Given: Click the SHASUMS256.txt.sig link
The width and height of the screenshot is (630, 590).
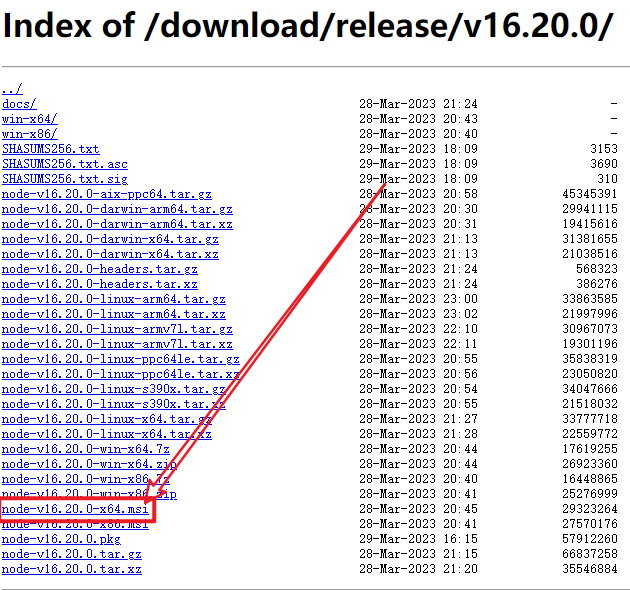Looking at the screenshot, I should 64,179.
